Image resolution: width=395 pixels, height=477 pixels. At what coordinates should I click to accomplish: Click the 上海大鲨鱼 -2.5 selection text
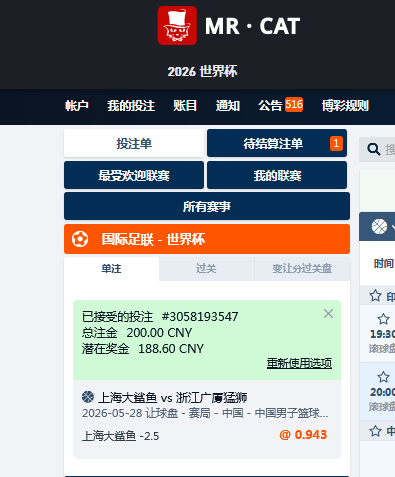(x=121, y=436)
